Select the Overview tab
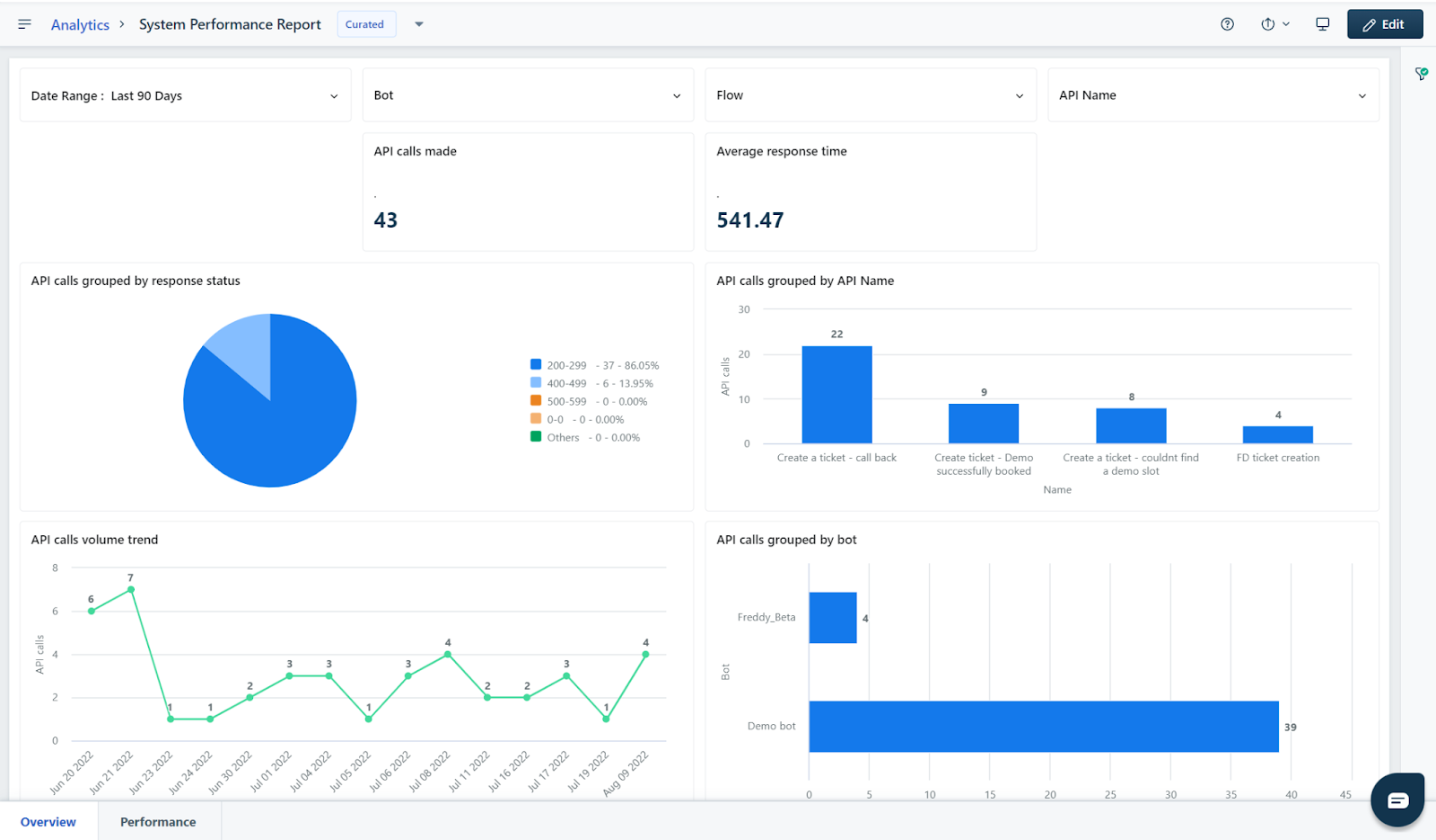This screenshot has height=840, width=1436. click(48, 822)
